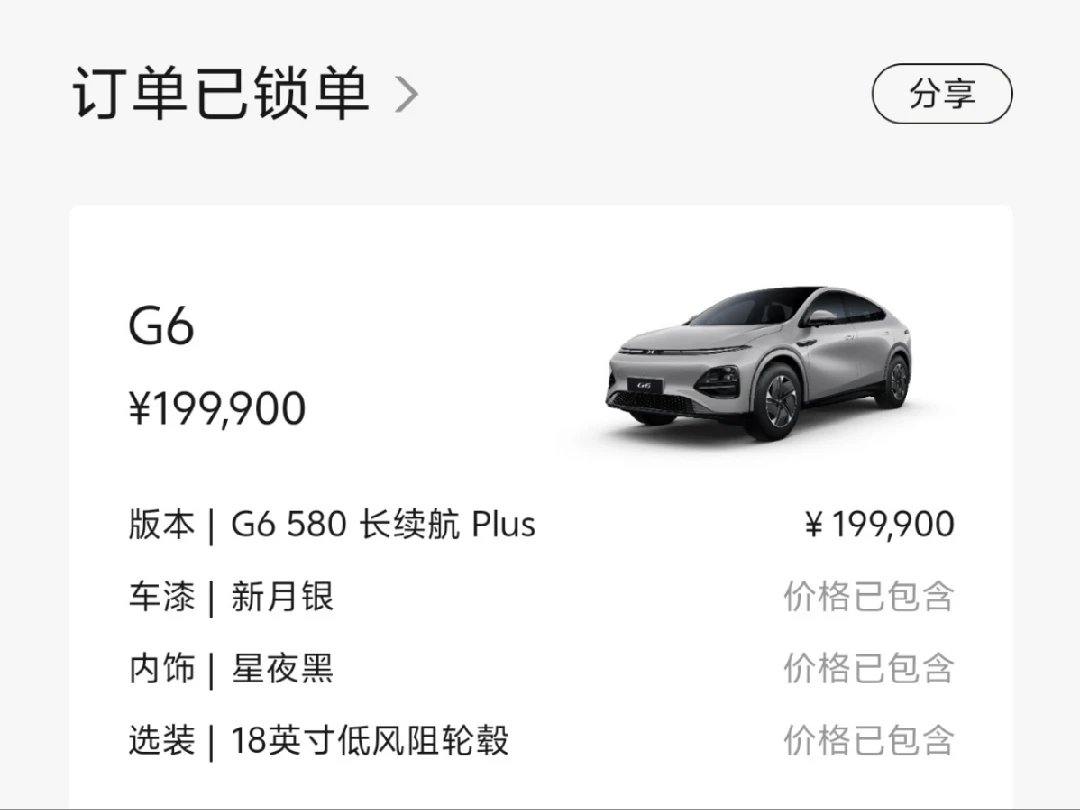Viewport: 1080px width, 810px height.
Task: Tap 价格已包含 beside 新月银
Action: 869,596
